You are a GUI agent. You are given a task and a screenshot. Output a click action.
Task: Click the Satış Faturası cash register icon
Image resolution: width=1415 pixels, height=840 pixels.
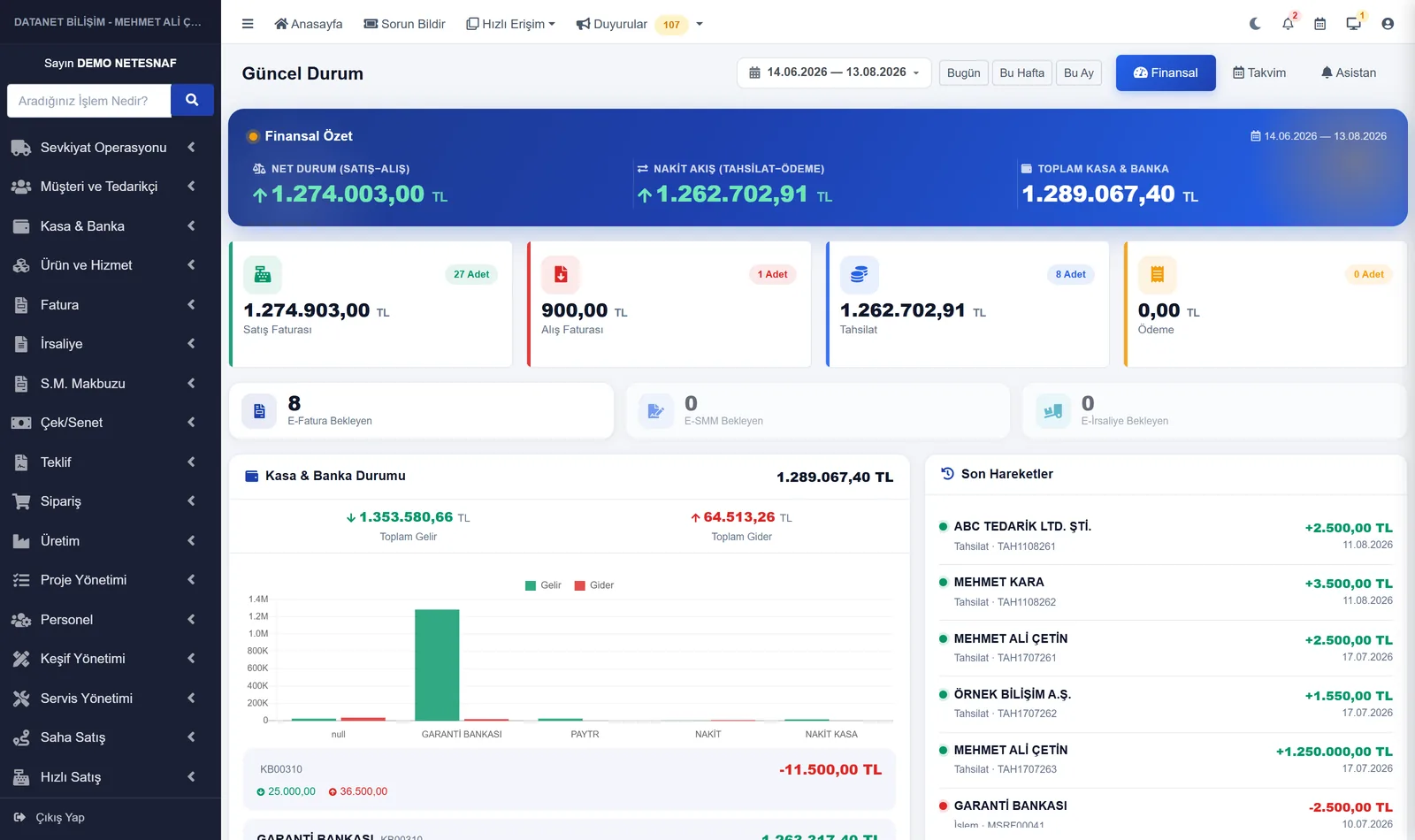coord(263,275)
